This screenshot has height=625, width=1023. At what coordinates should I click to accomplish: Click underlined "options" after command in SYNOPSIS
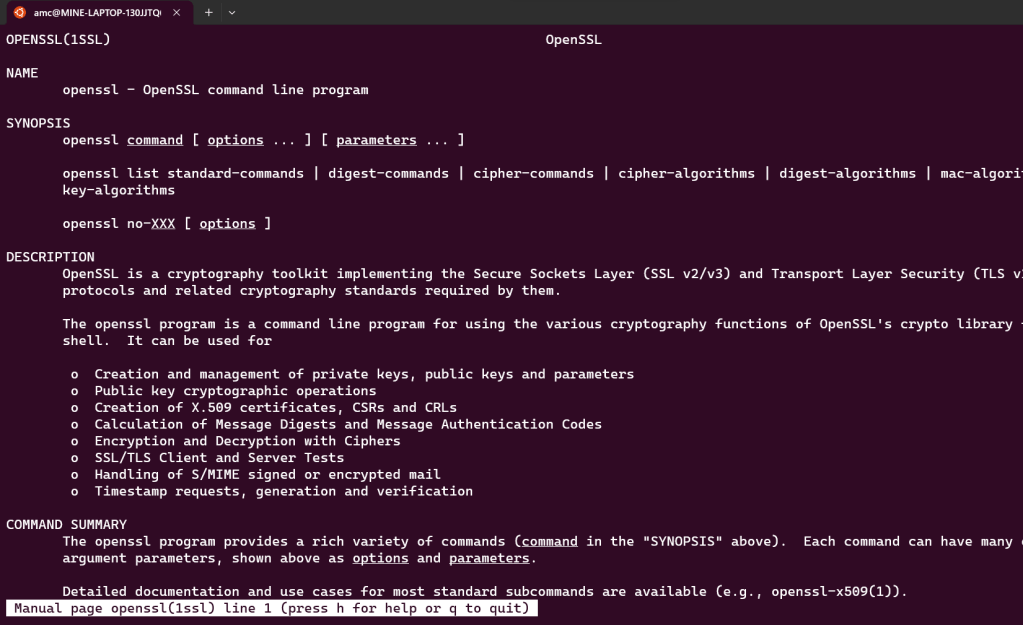[235, 140]
